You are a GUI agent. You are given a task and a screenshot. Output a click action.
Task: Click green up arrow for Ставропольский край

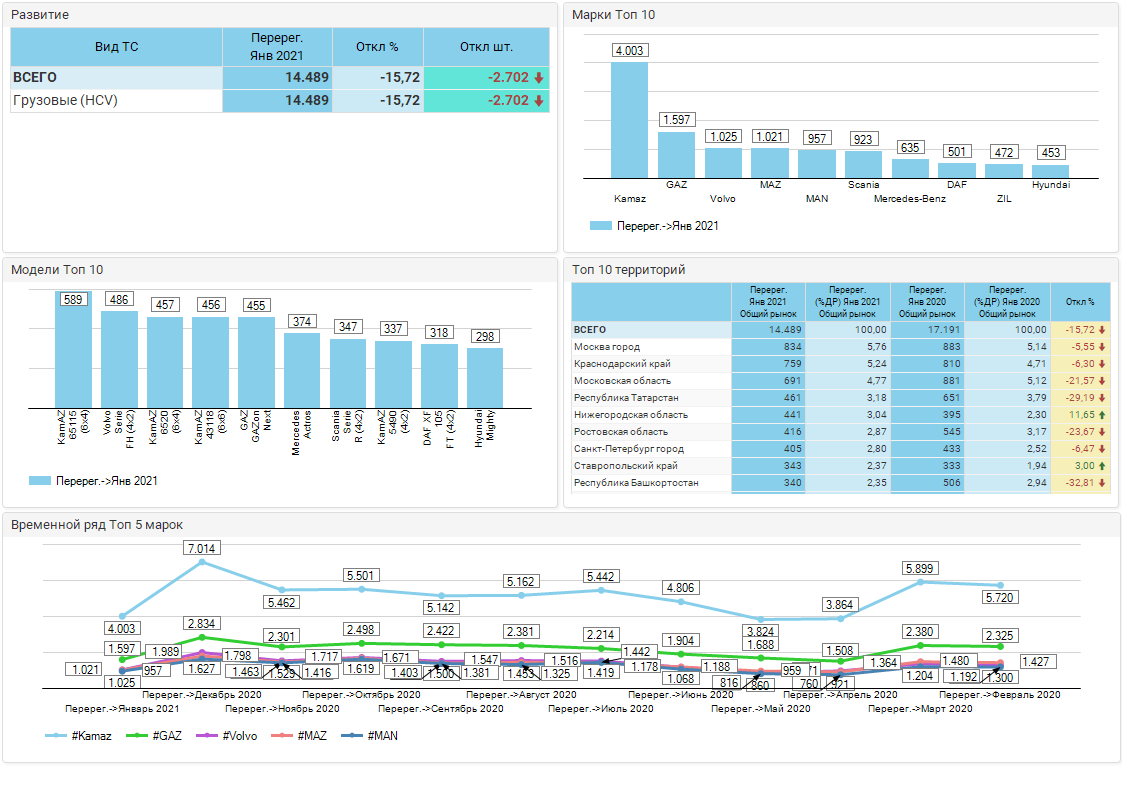[1102, 466]
